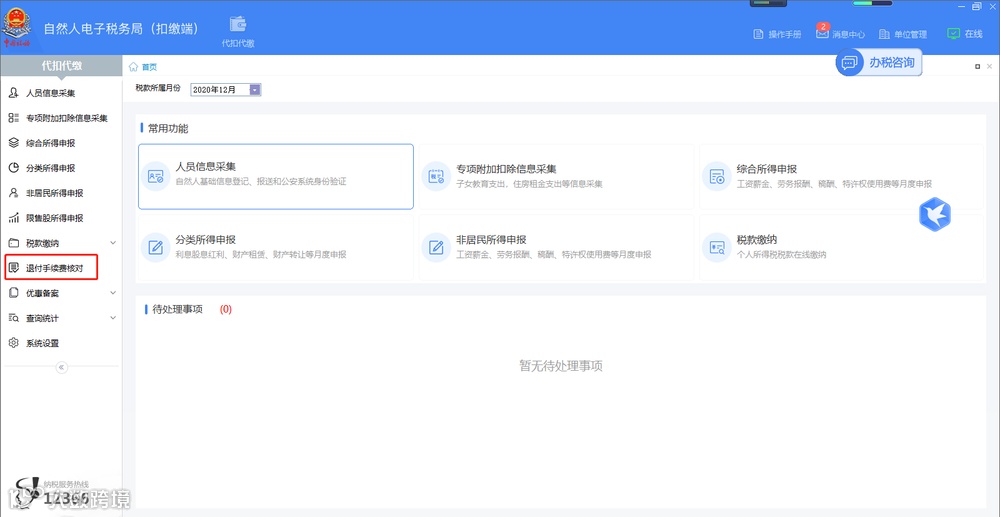Click the 单位管理 building icon
The width and height of the screenshot is (1000, 517).
pyautogui.click(x=884, y=34)
